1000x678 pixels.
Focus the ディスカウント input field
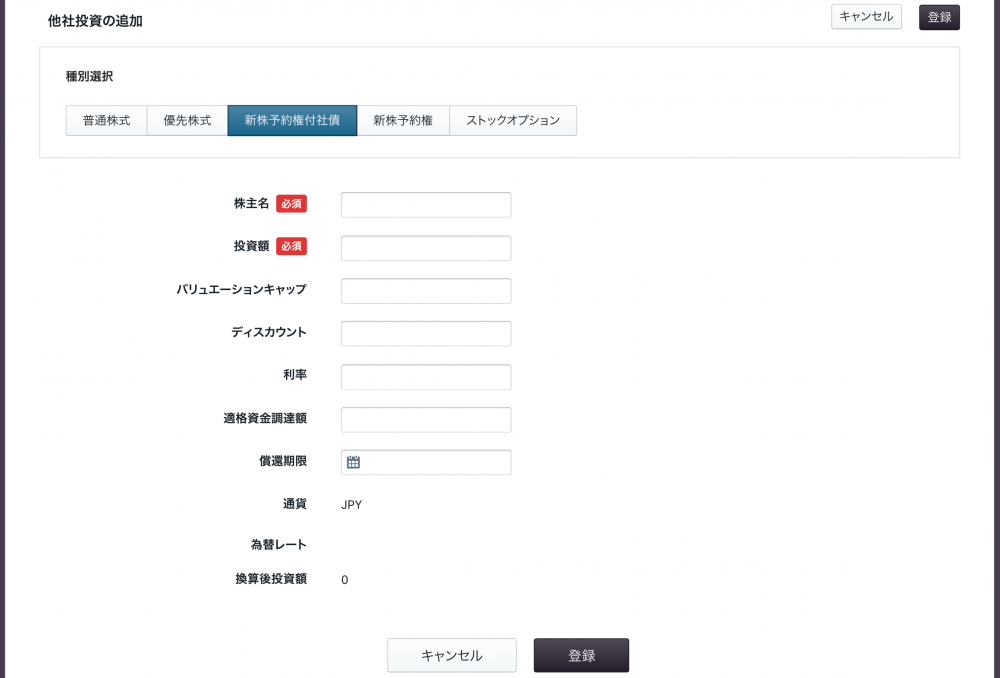[x=426, y=334]
